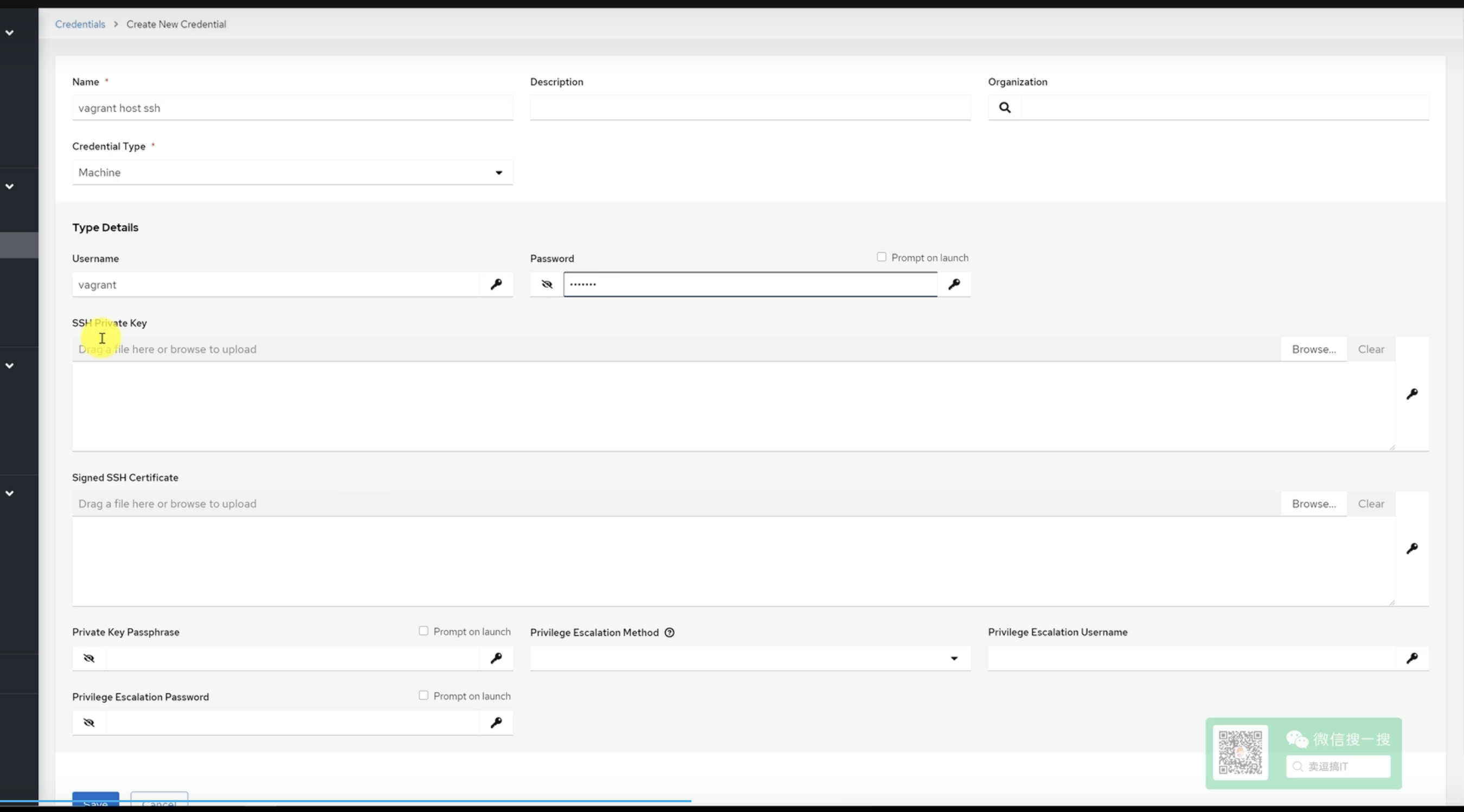Click Clear for the Signed SSH Certificate
The image size is (1464, 812).
[x=1371, y=504]
